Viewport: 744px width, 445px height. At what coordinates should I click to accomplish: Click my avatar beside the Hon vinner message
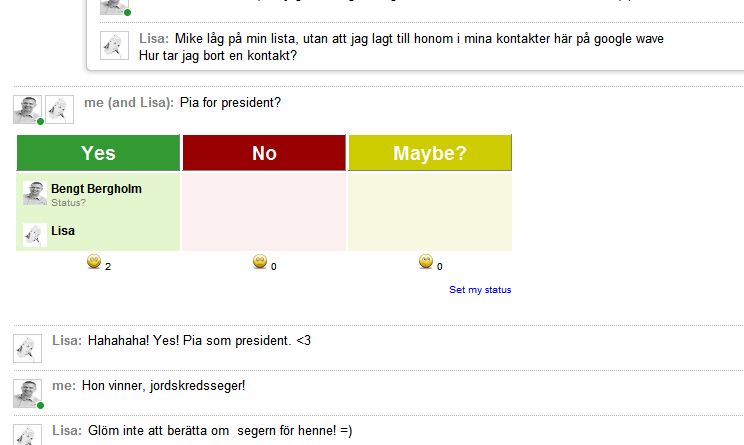click(27, 393)
